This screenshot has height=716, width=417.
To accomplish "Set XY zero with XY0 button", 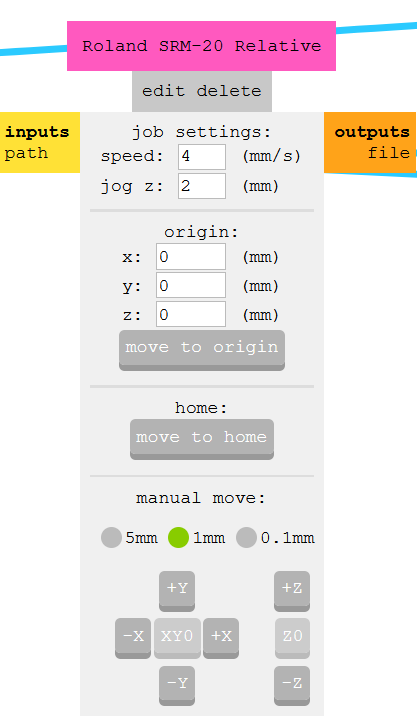I will click(x=177, y=637).
